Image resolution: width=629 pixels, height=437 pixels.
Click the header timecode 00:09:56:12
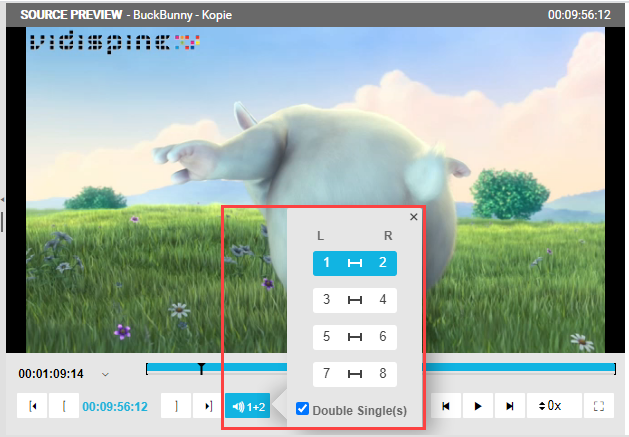click(x=579, y=15)
